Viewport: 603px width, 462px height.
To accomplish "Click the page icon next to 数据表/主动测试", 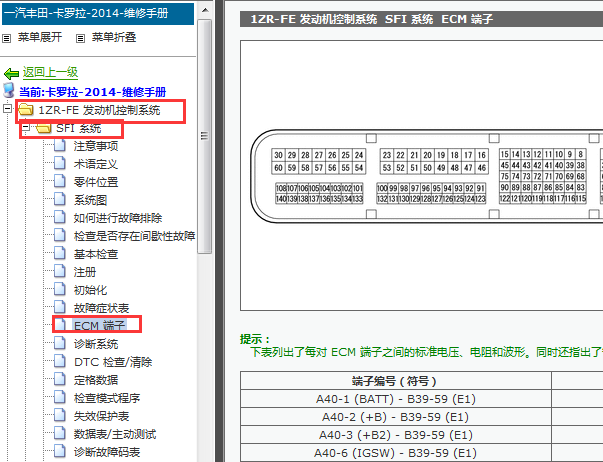I will [60, 434].
